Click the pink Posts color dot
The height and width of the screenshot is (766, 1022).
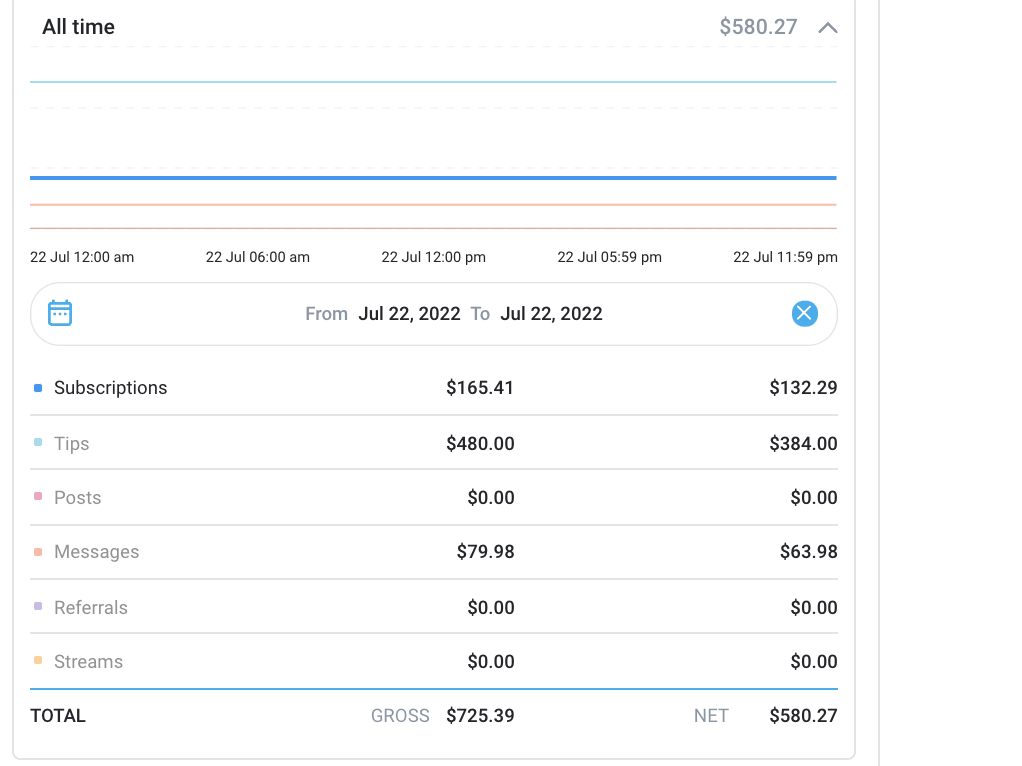coord(38,496)
